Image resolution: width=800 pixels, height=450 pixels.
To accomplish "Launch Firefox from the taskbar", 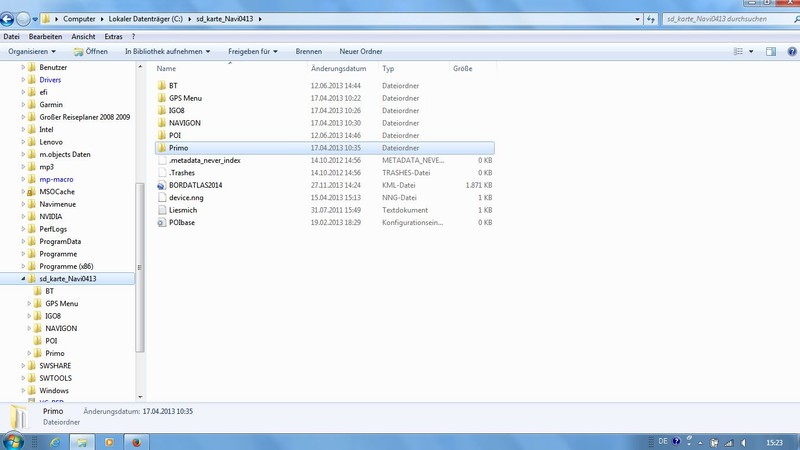I will pos(138,441).
